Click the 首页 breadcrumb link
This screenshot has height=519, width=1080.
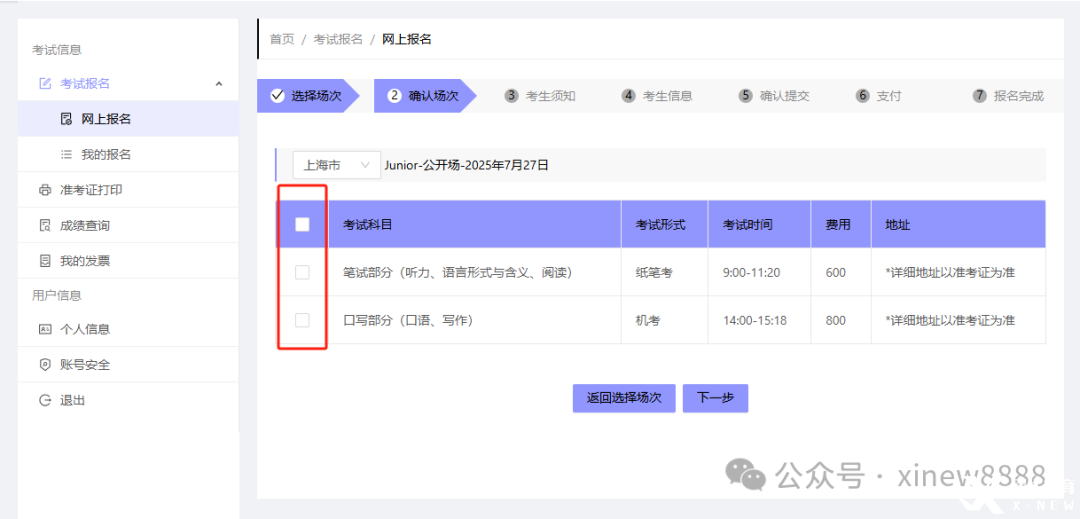point(282,39)
